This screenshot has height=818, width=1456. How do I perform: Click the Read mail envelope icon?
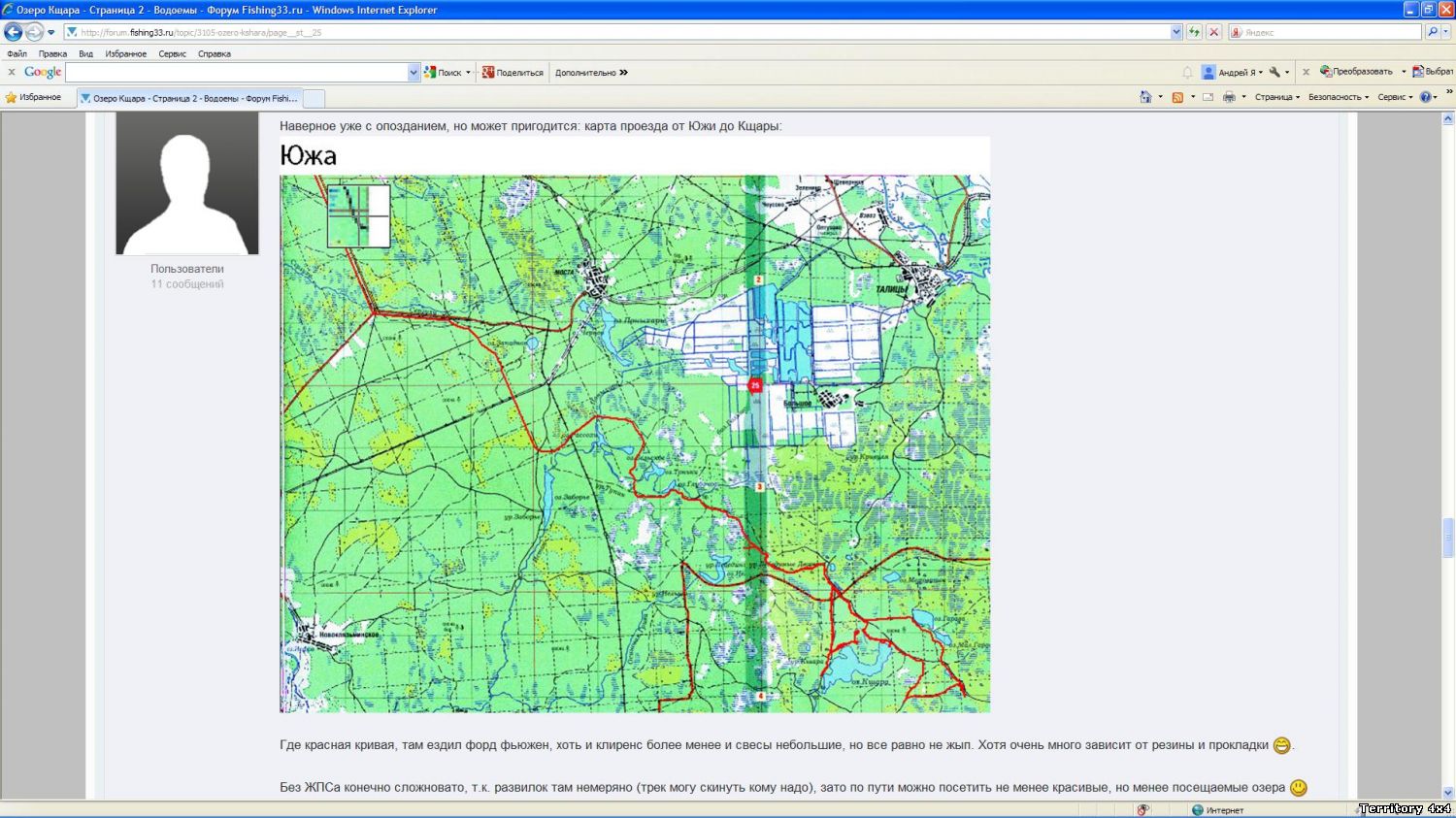[x=1208, y=97]
